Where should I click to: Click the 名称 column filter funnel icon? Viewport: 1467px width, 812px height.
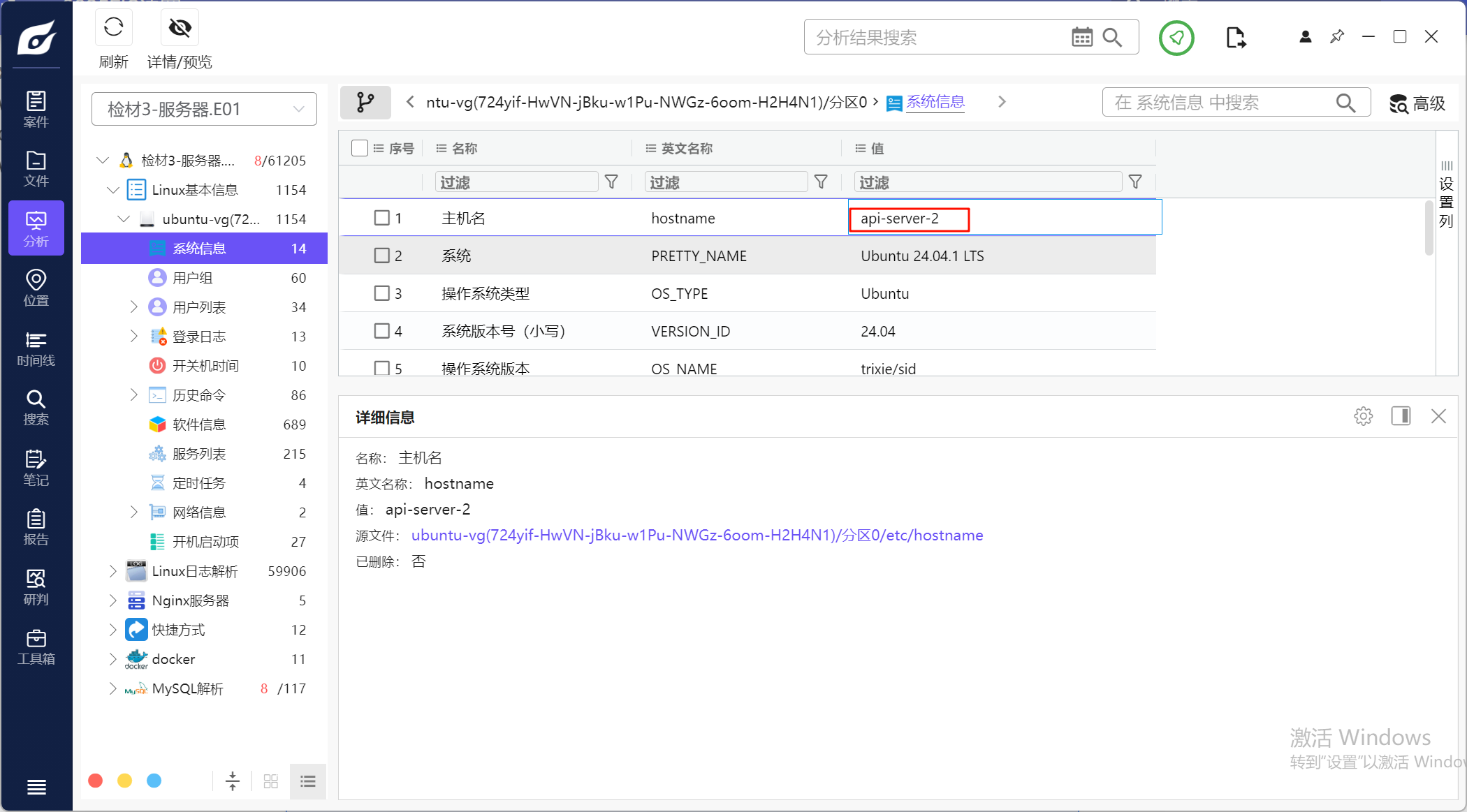tap(611, 182)
